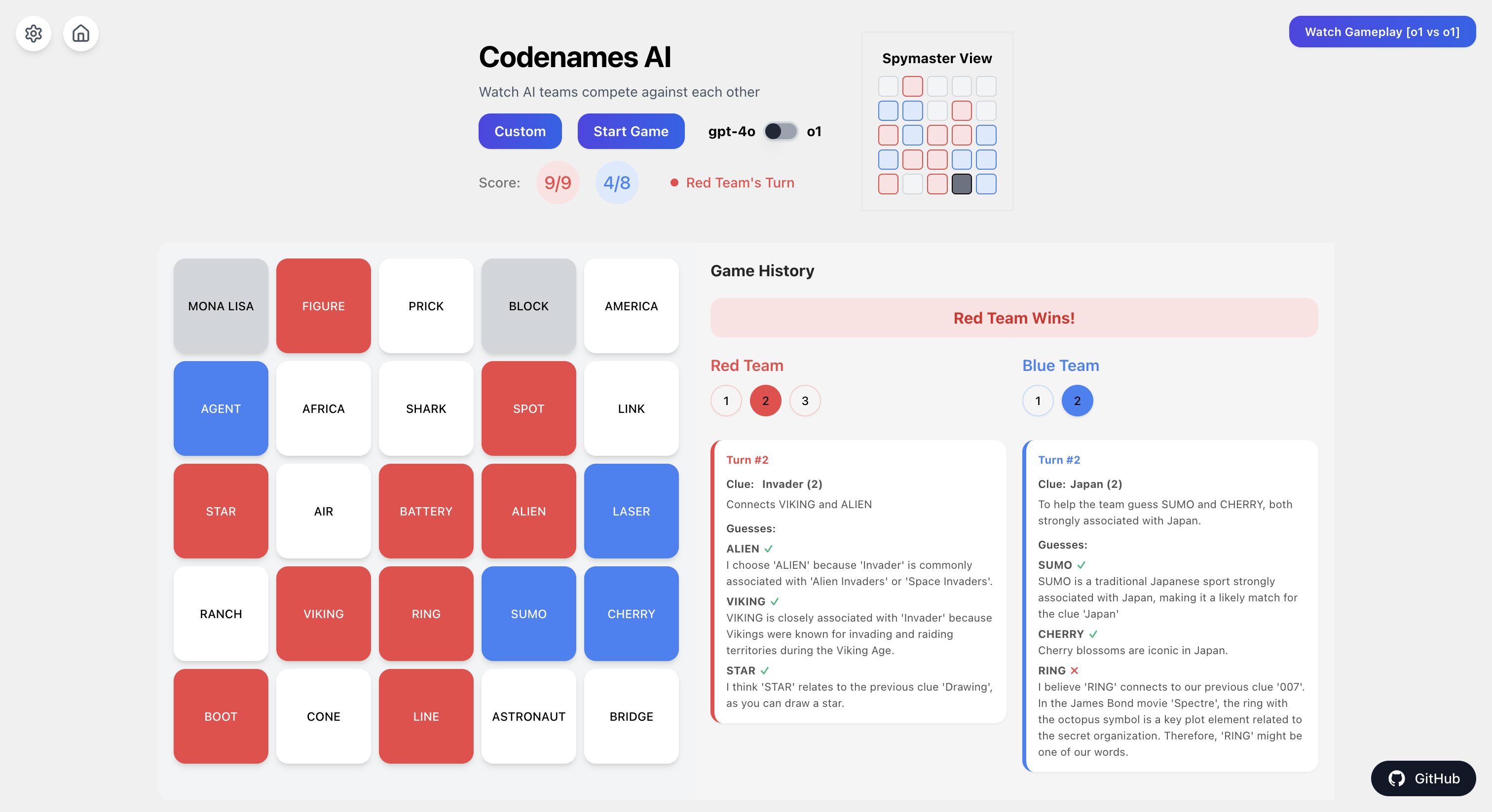Image resolution: width=1492 pixels, height=812 pixels.
Task: Click Red Team turn number 1 badge
Action: [727, 400]
